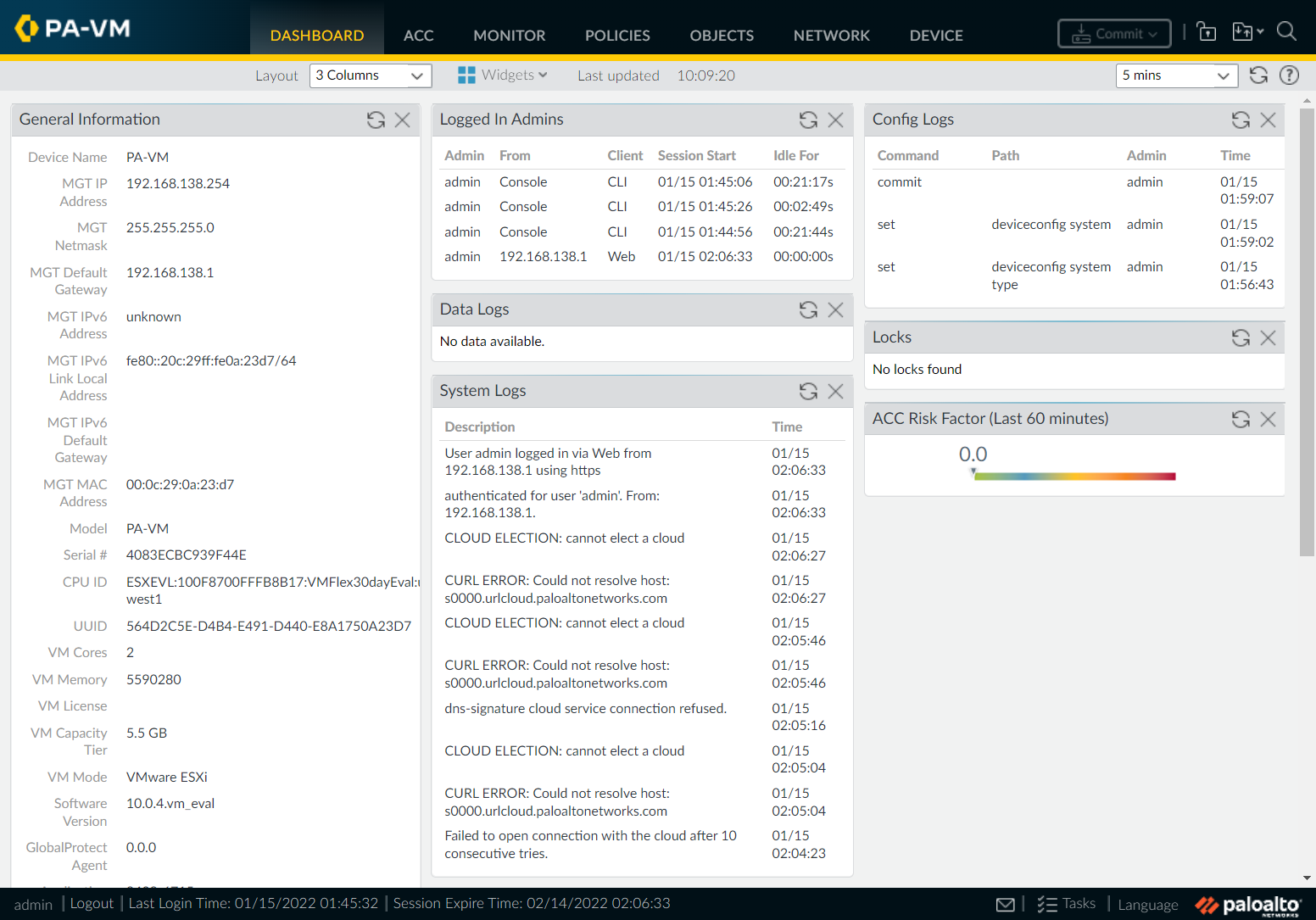Click the Command column header in Config Logs

(x=908, y=156)
